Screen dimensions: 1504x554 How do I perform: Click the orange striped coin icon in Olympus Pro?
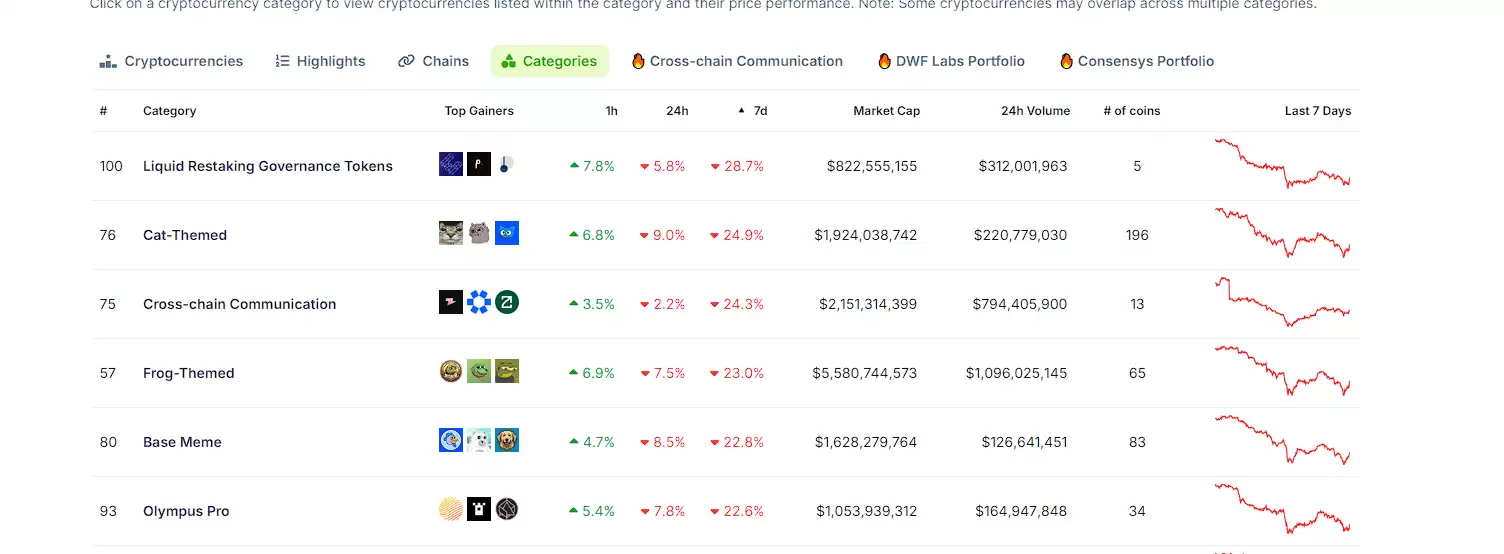[450, 510]
